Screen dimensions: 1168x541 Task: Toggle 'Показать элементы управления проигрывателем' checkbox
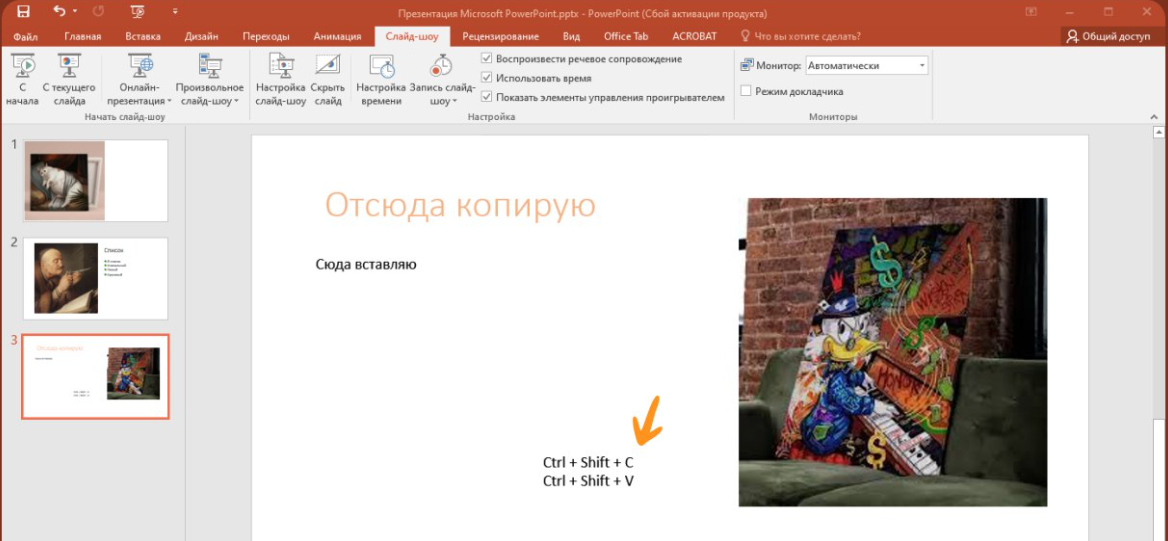(486, 97)
